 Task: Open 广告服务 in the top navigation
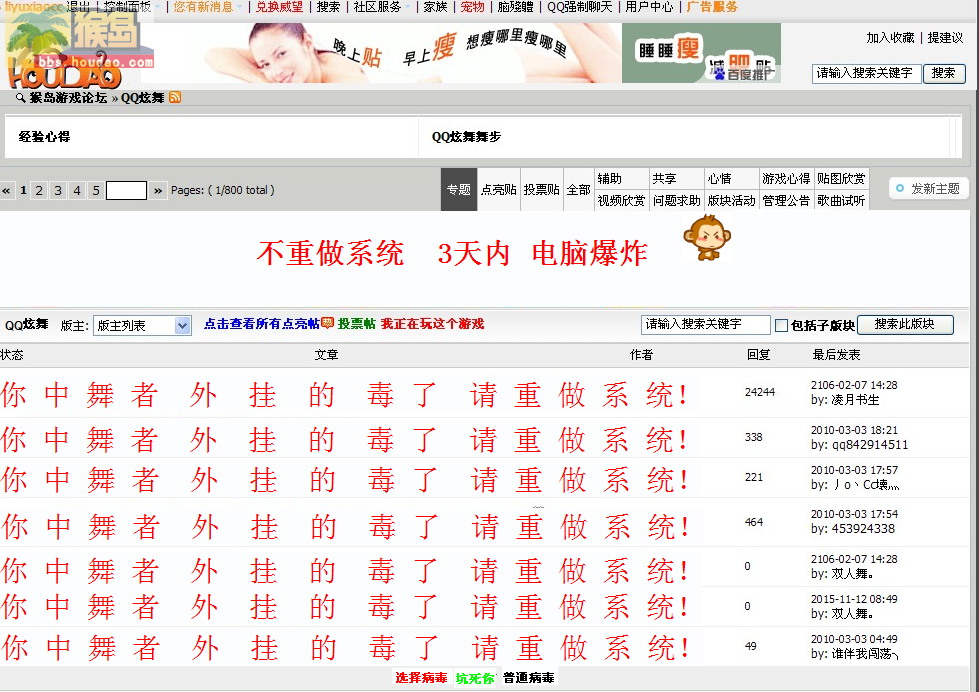[712, 7]
